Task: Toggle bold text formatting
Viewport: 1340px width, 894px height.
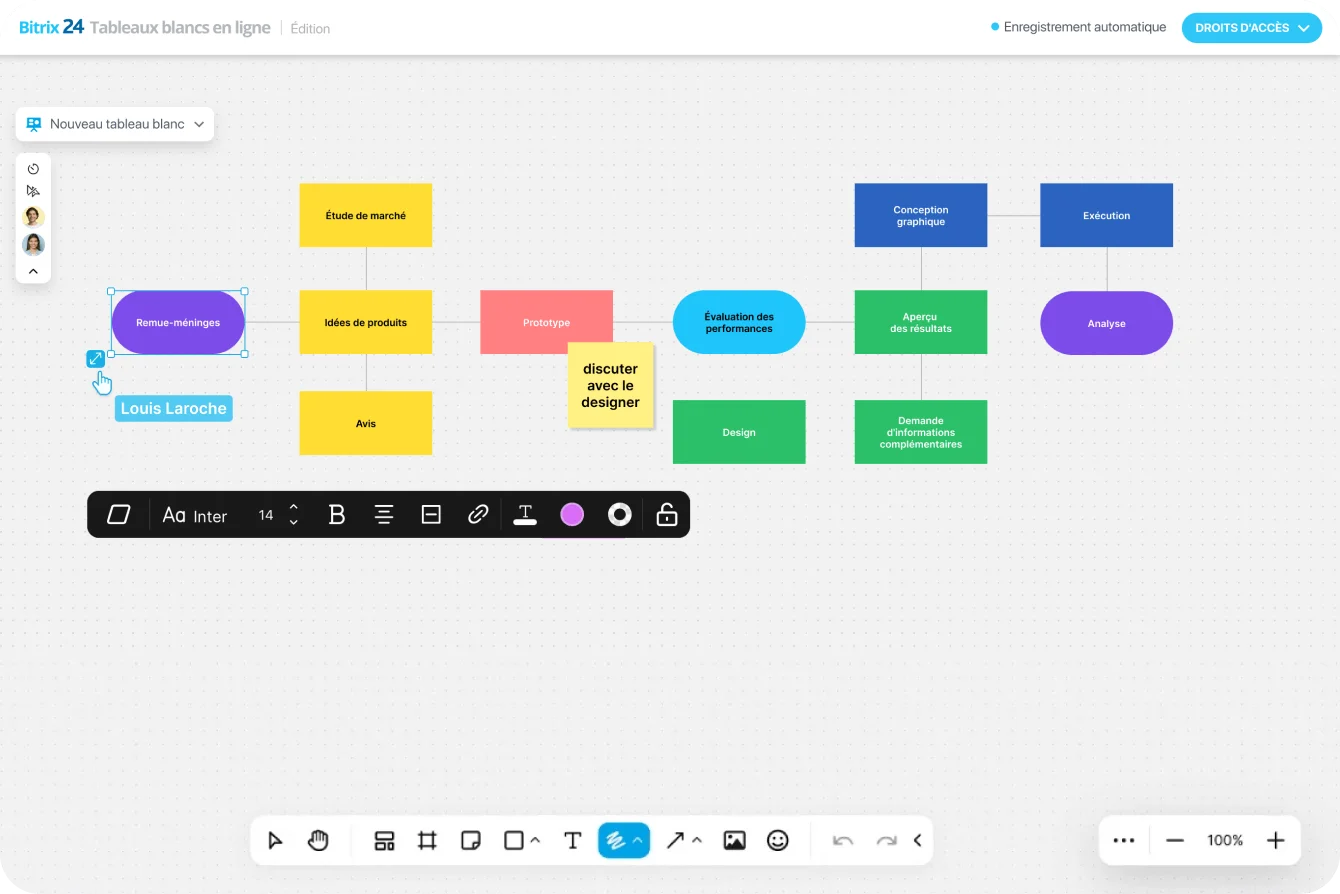Action: (x=337, y=514)
